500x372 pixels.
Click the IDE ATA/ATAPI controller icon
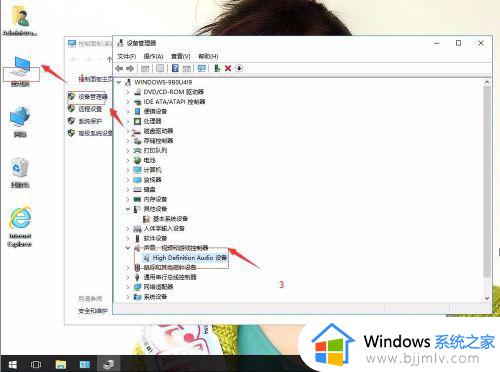(138, 102)
